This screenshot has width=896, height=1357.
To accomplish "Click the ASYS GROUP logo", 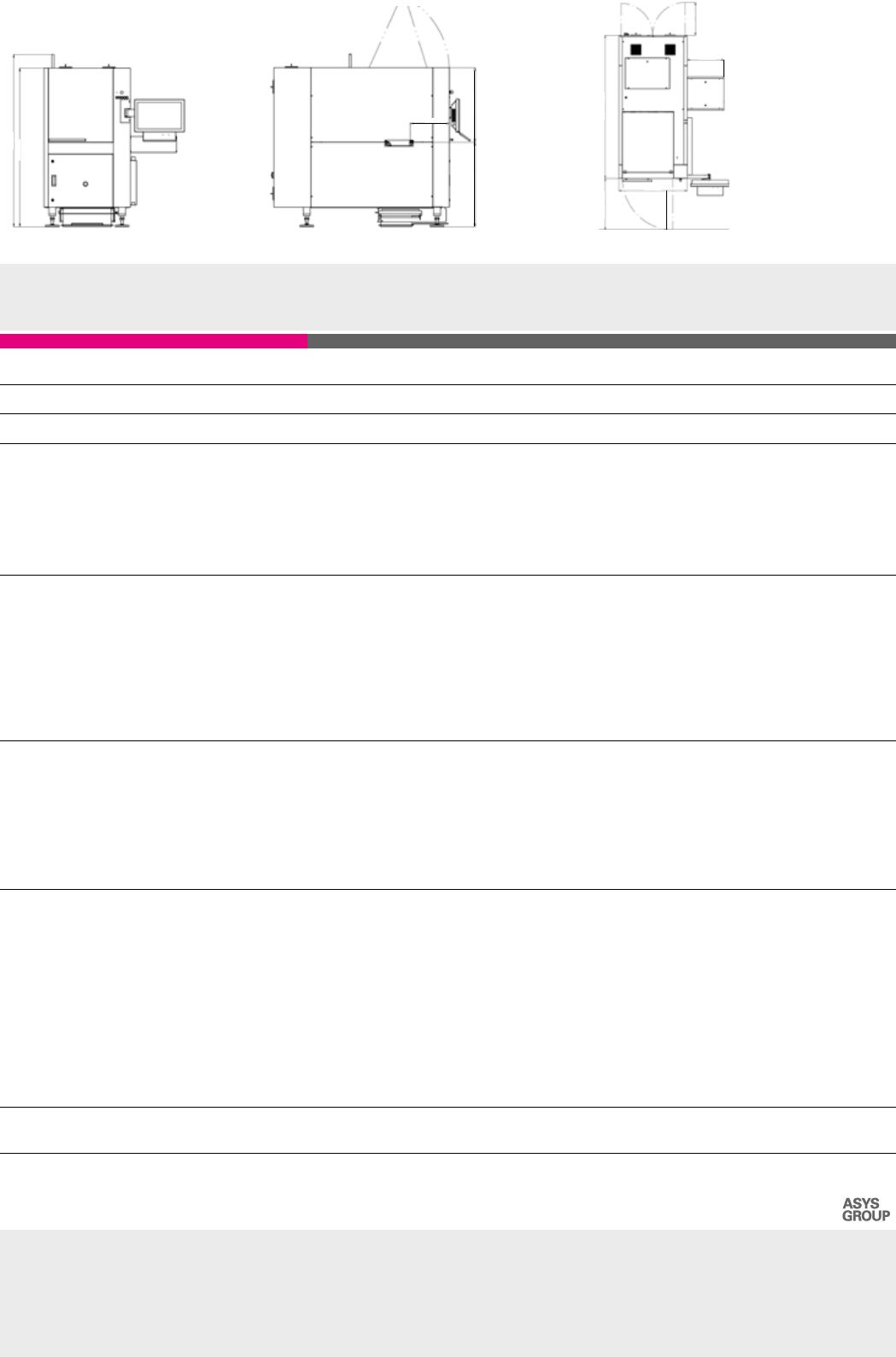I will [865, 1209].
